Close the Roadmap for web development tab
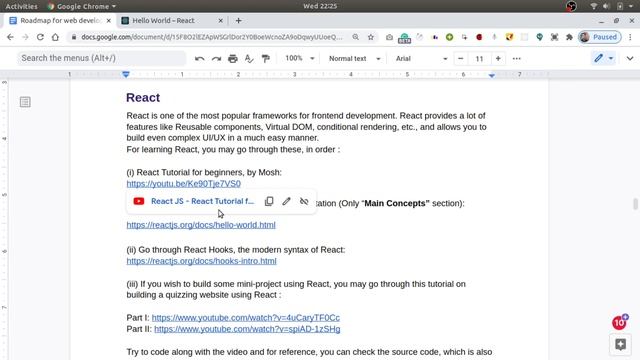 (109, 20)
